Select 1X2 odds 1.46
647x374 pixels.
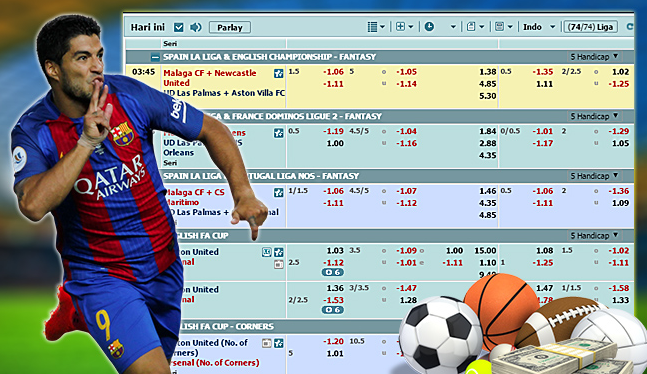[487, 191]
